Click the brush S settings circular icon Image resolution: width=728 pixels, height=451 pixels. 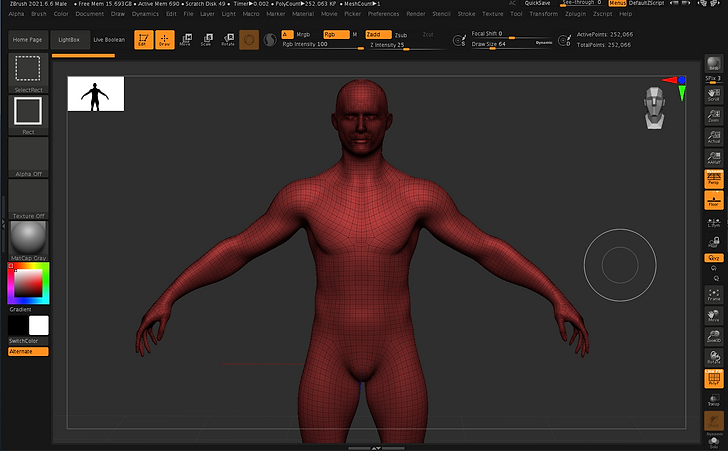coord(459,40)
